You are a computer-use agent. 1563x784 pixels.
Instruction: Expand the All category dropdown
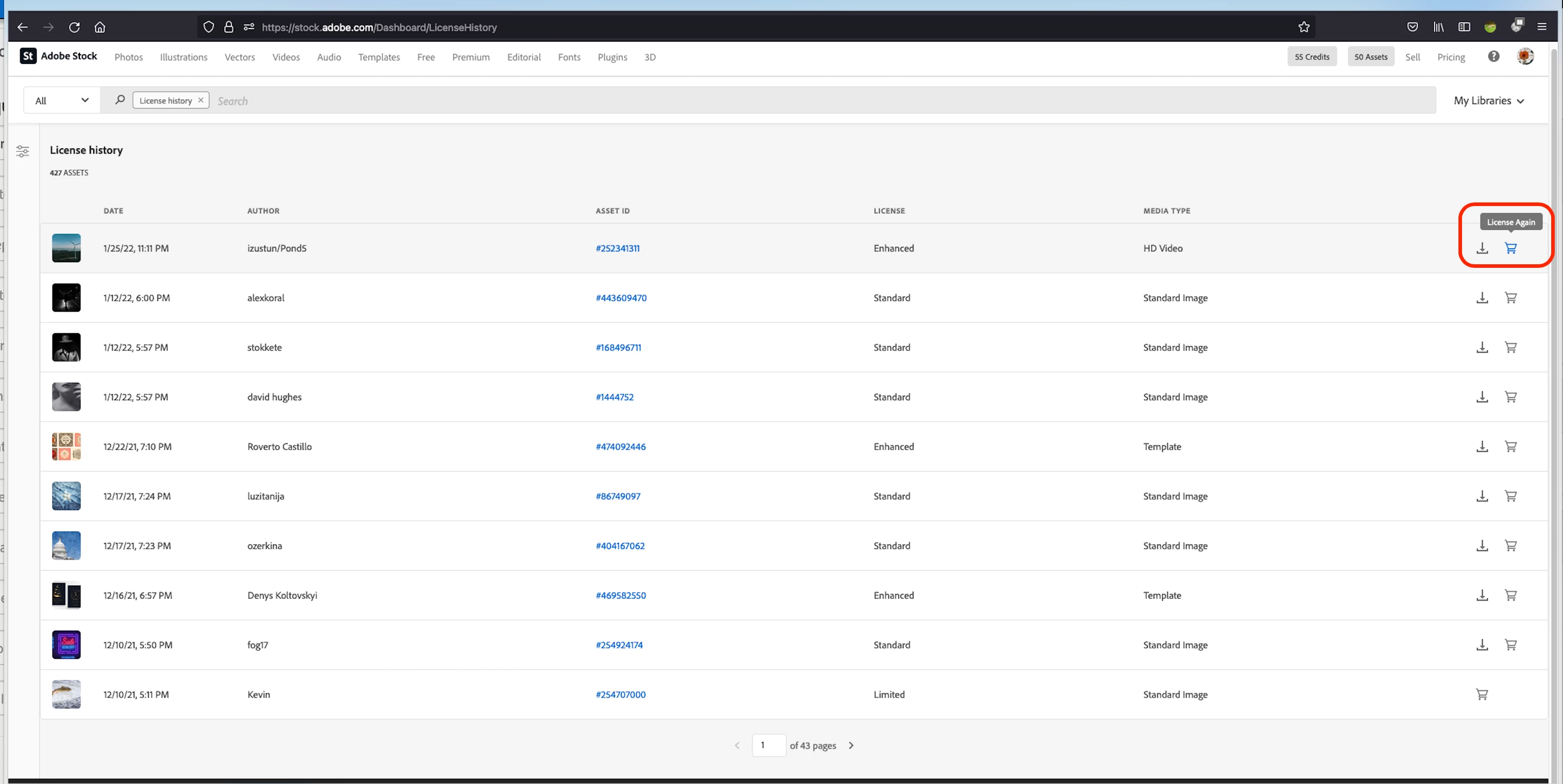pyautogui.click(x=61, y=100)
